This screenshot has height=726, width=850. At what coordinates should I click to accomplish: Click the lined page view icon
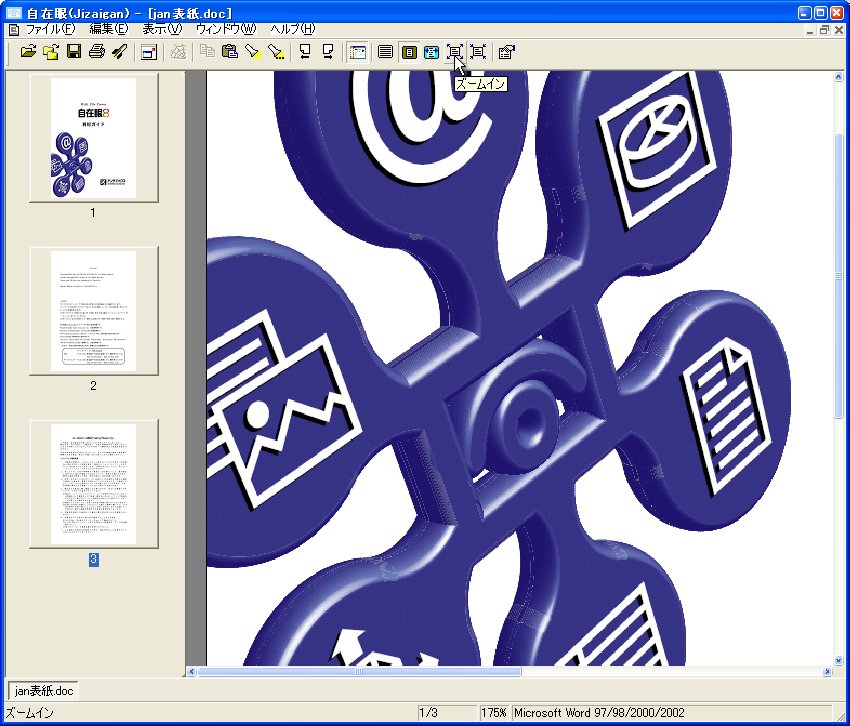click(385, 52)
